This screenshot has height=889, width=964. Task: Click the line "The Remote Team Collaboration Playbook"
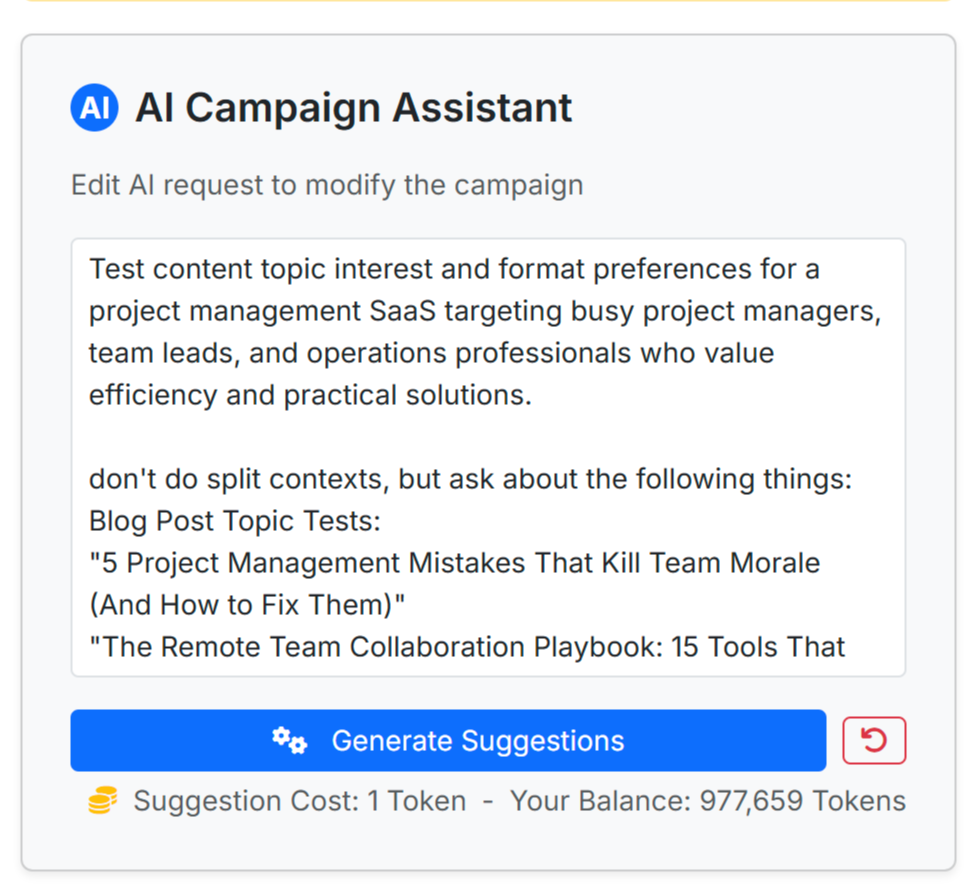(467, 647)
